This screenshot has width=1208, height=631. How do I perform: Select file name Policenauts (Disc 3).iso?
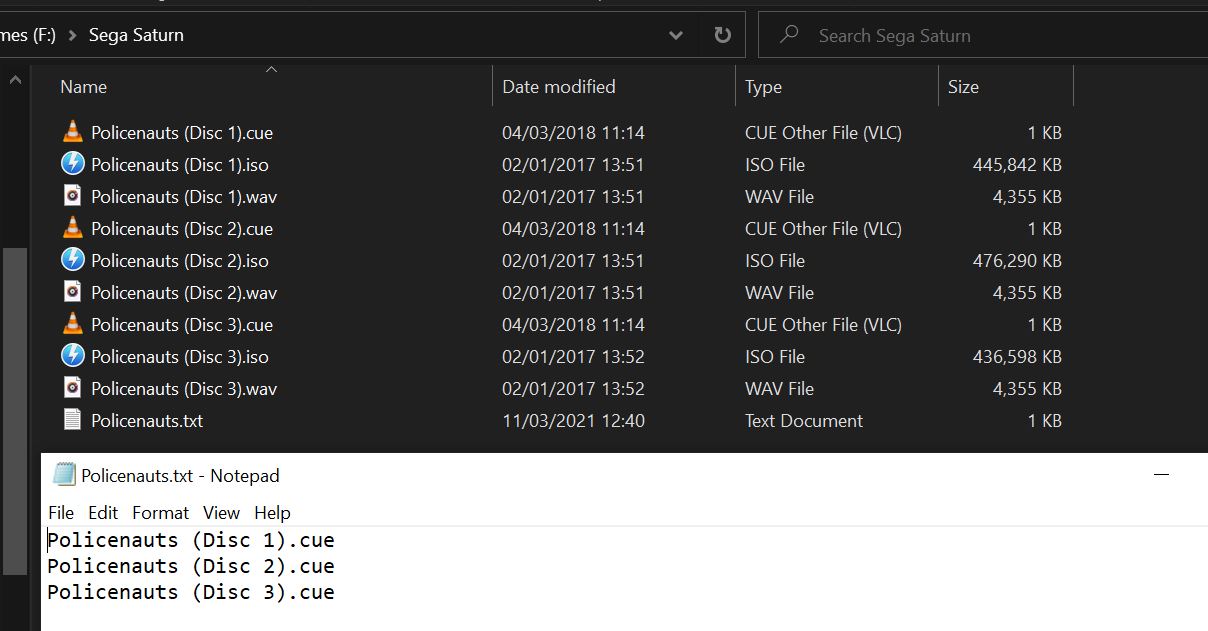point(180,356)
